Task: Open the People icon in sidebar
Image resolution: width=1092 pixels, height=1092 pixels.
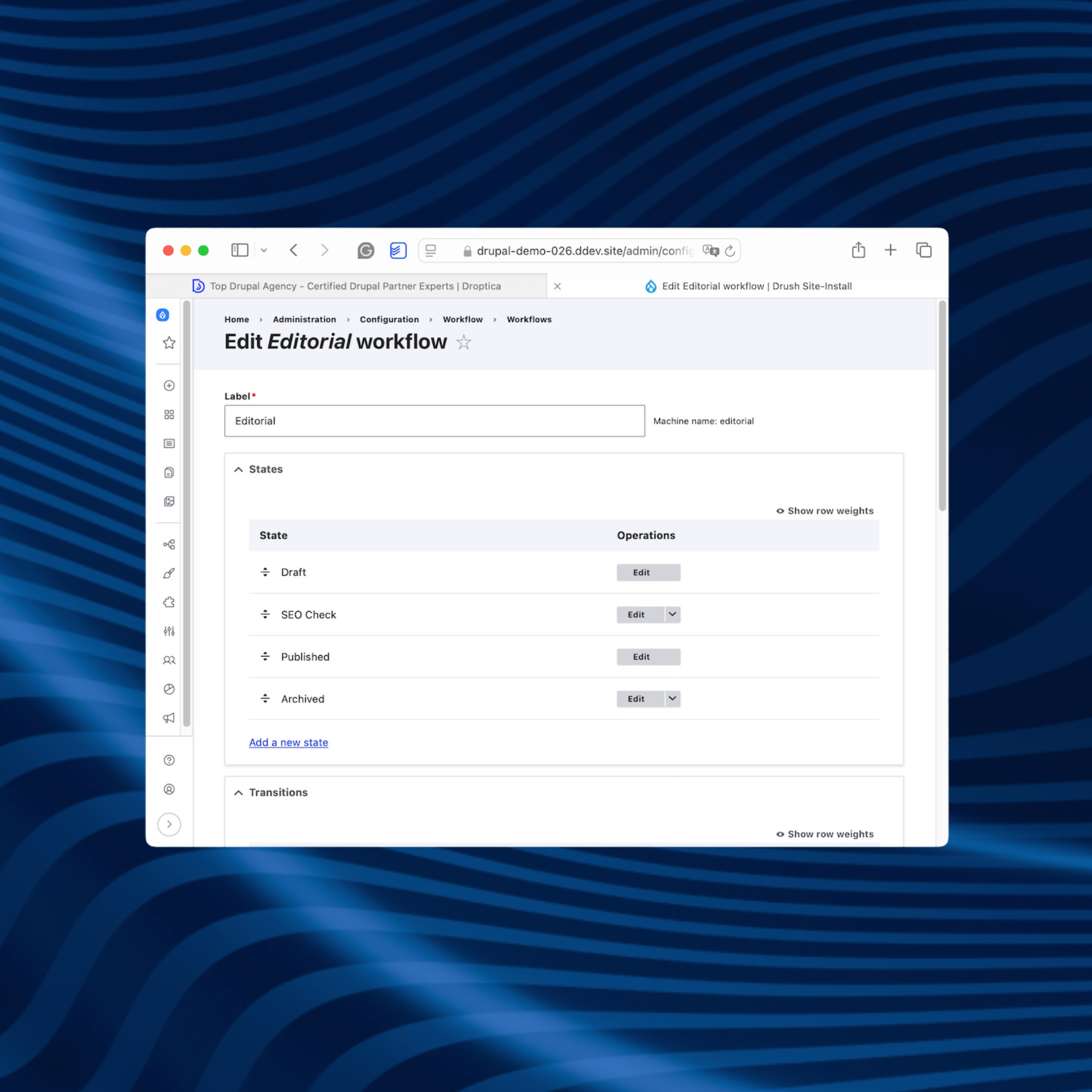Action: tap(169, 660)
